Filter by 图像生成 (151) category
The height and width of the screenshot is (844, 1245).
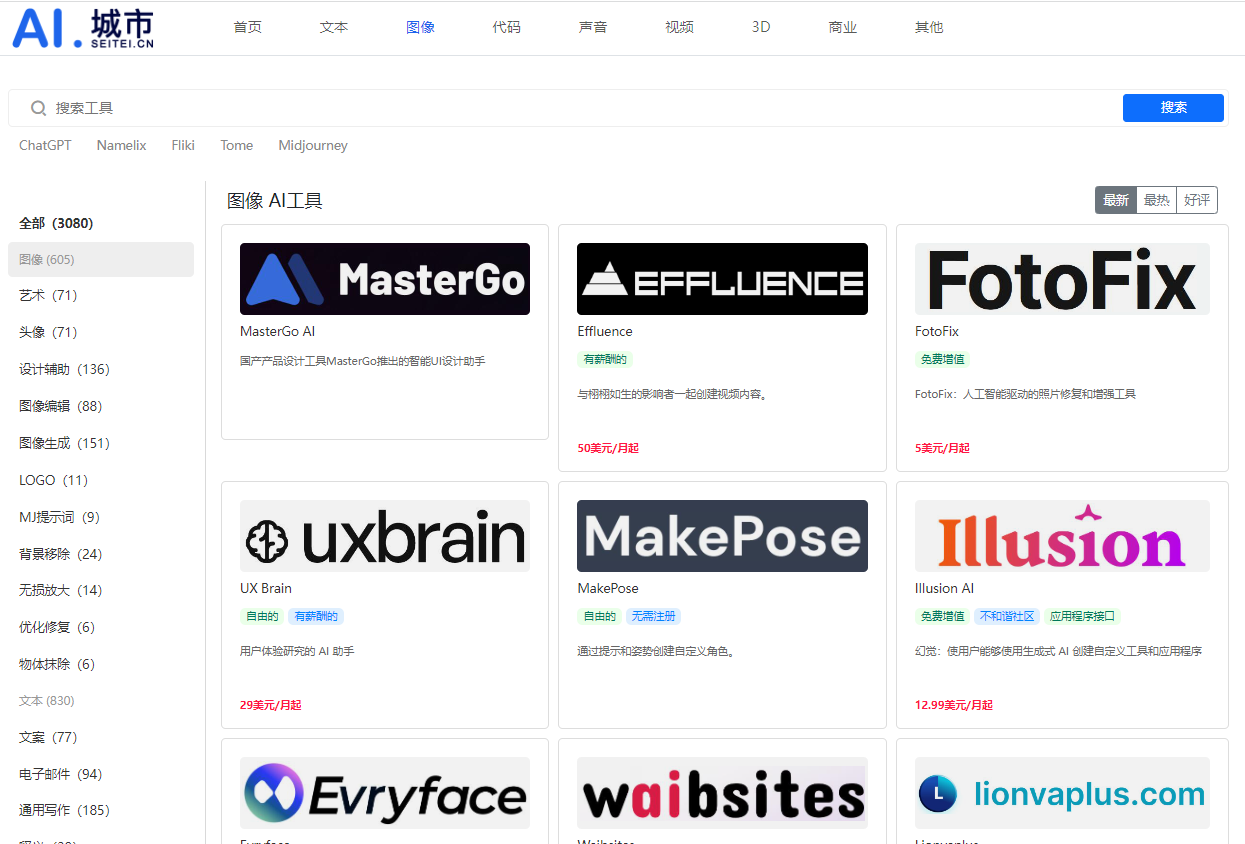[64, 443]
